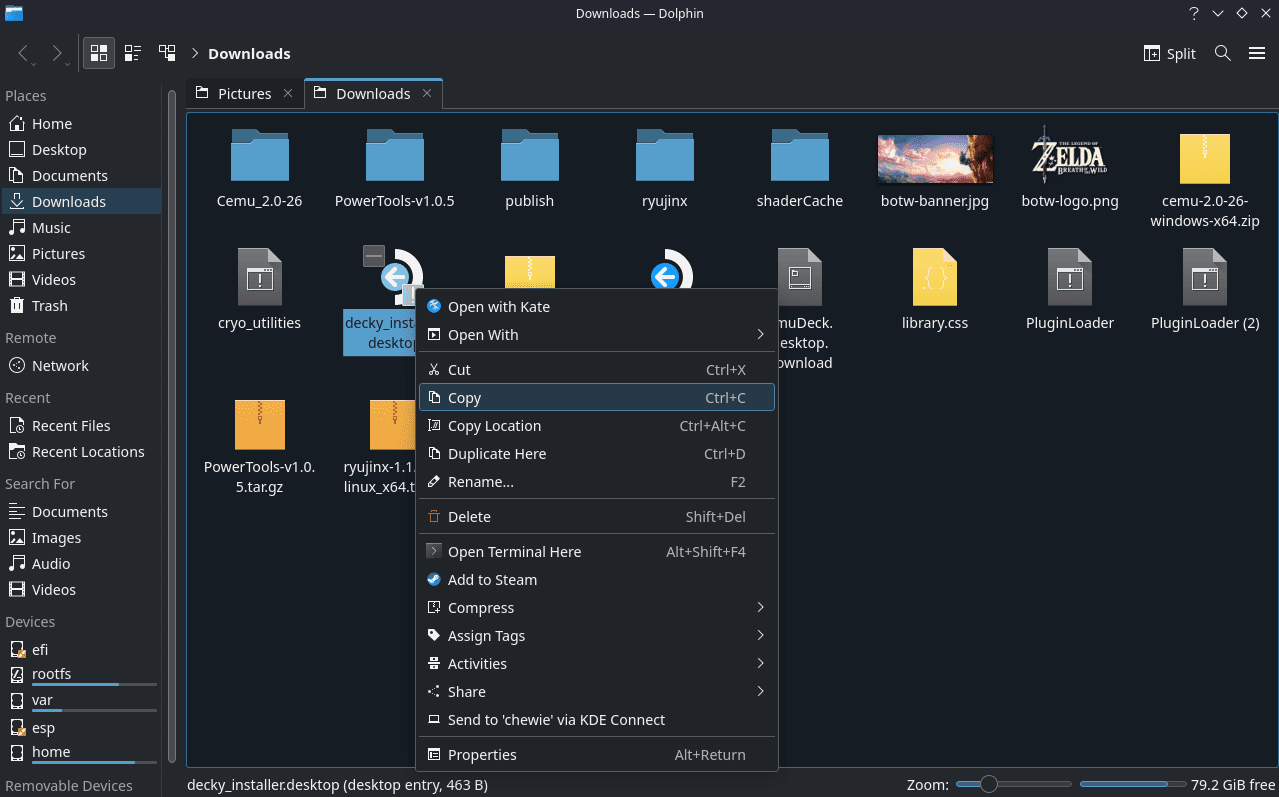Open Properties from context menu

597,755
